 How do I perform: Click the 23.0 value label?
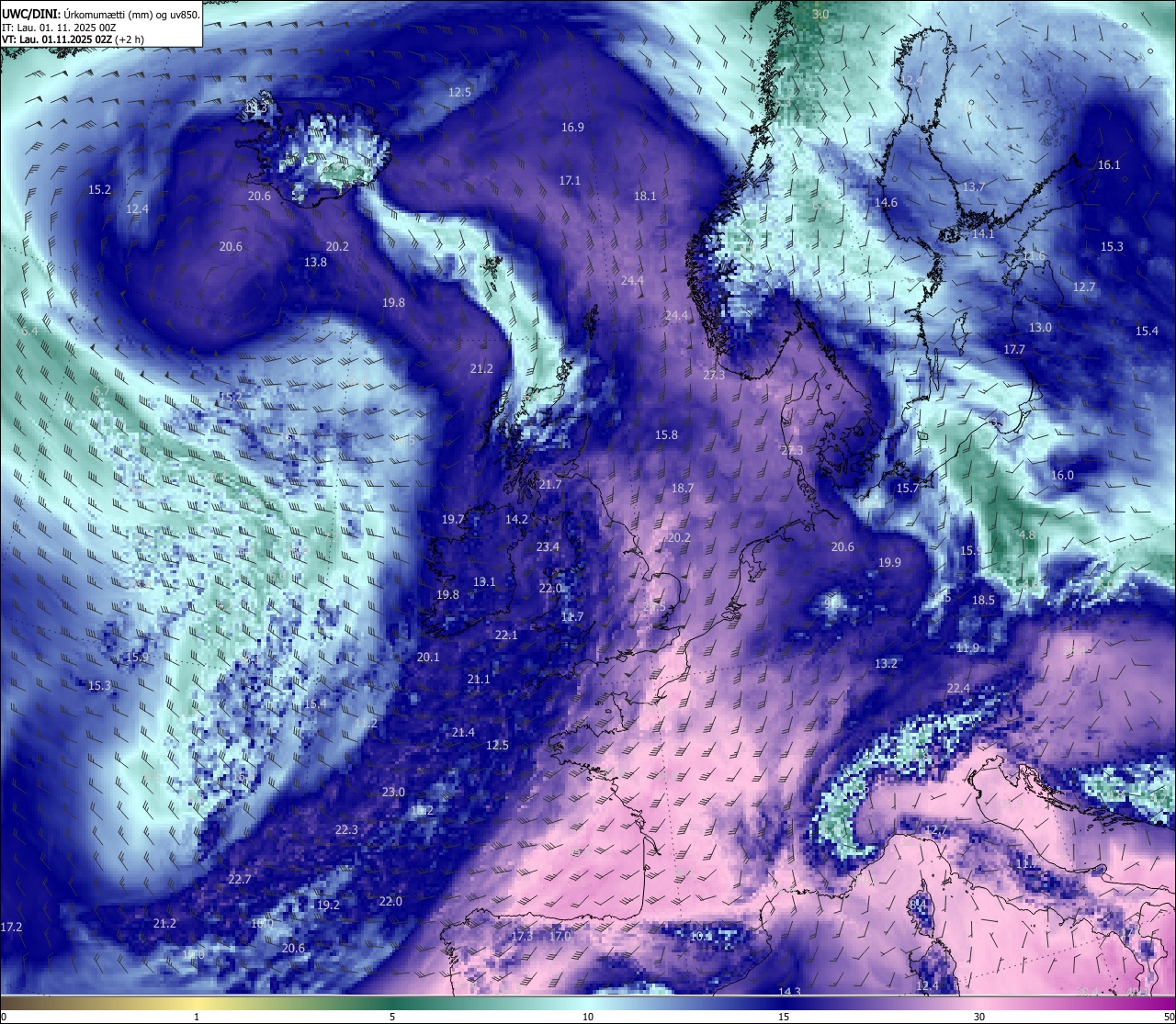pos(393,792)
